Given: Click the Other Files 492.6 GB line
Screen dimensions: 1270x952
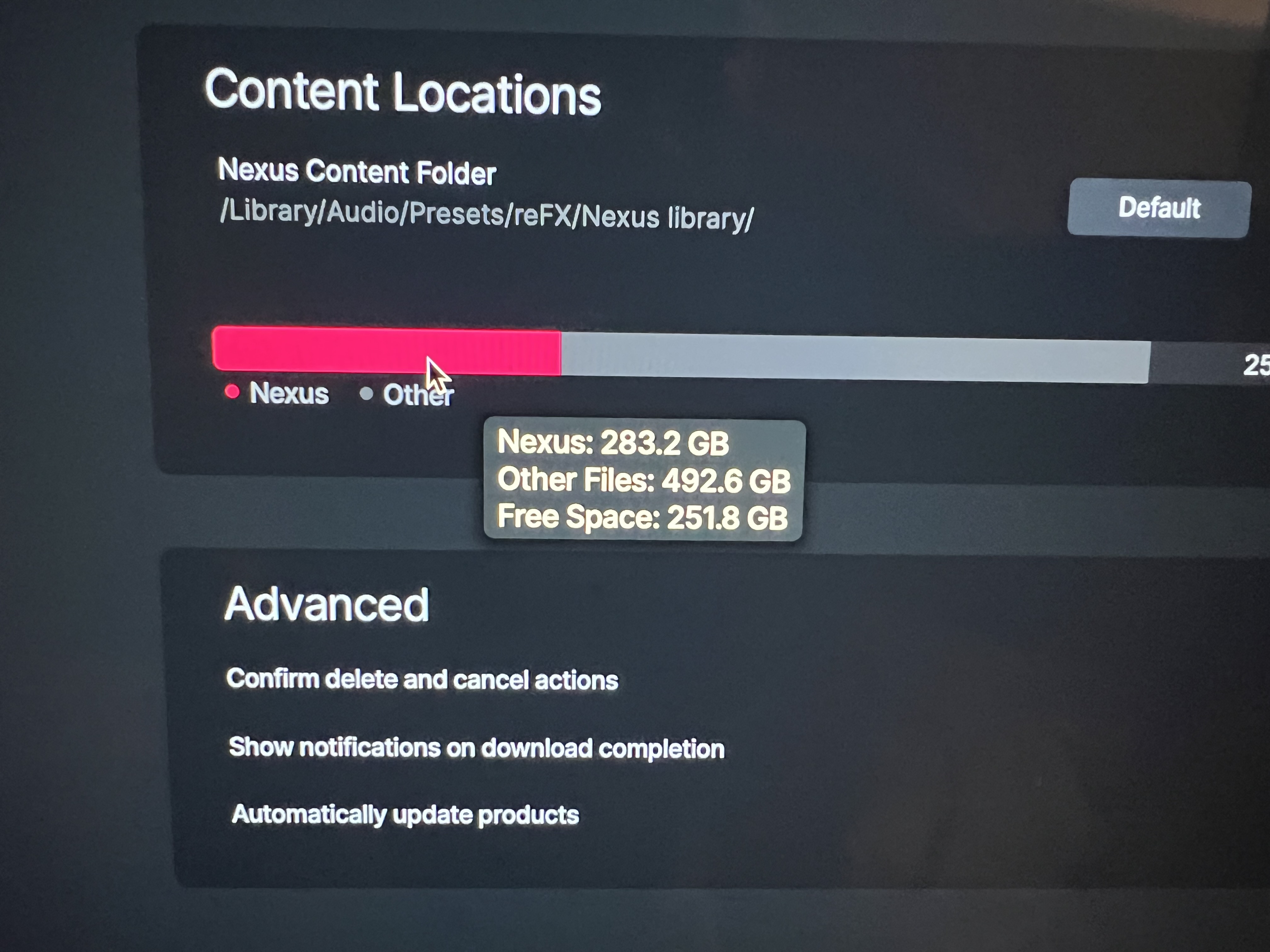Looking at the screenshot, I should click(x=644, y=480).
